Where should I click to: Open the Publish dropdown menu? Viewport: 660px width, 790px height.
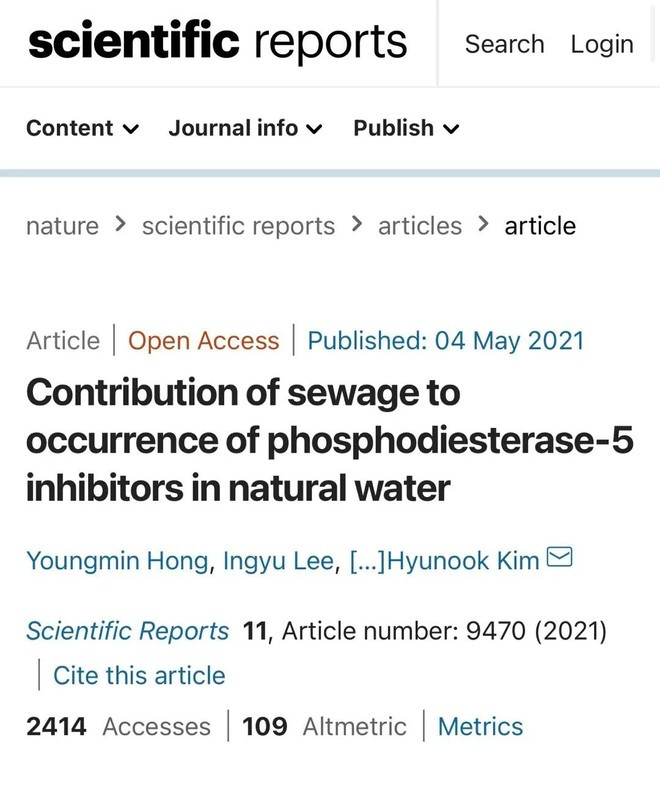point(406,128)
